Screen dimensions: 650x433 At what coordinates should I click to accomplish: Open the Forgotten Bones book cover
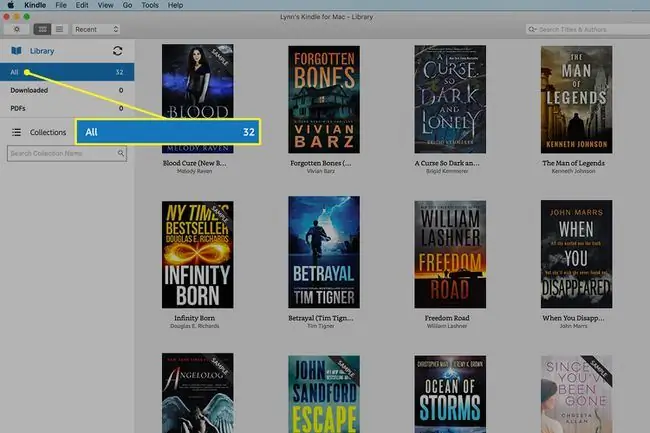pyautogui.click(x=324, y=99)
